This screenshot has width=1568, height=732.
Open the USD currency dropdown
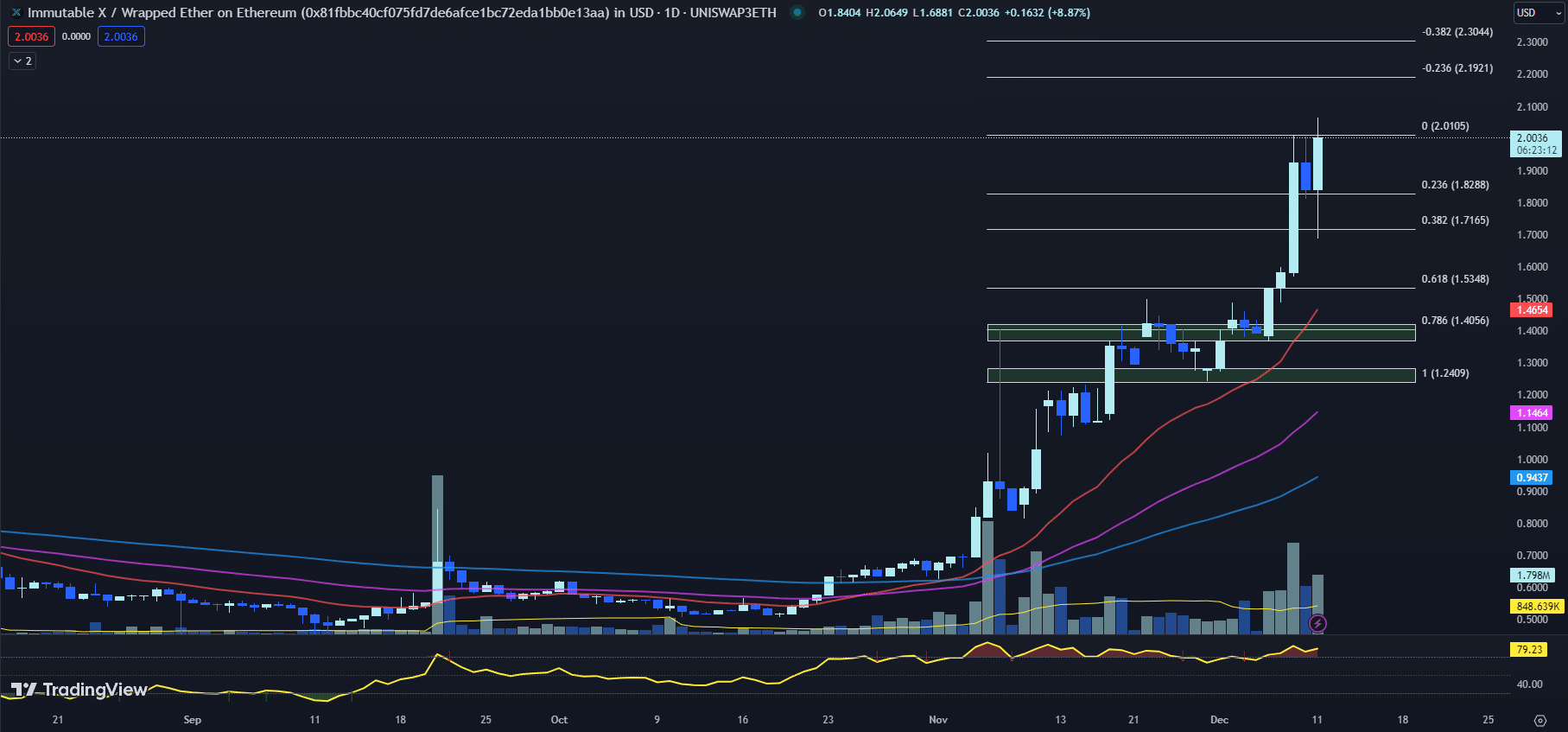coord(1538,13)
